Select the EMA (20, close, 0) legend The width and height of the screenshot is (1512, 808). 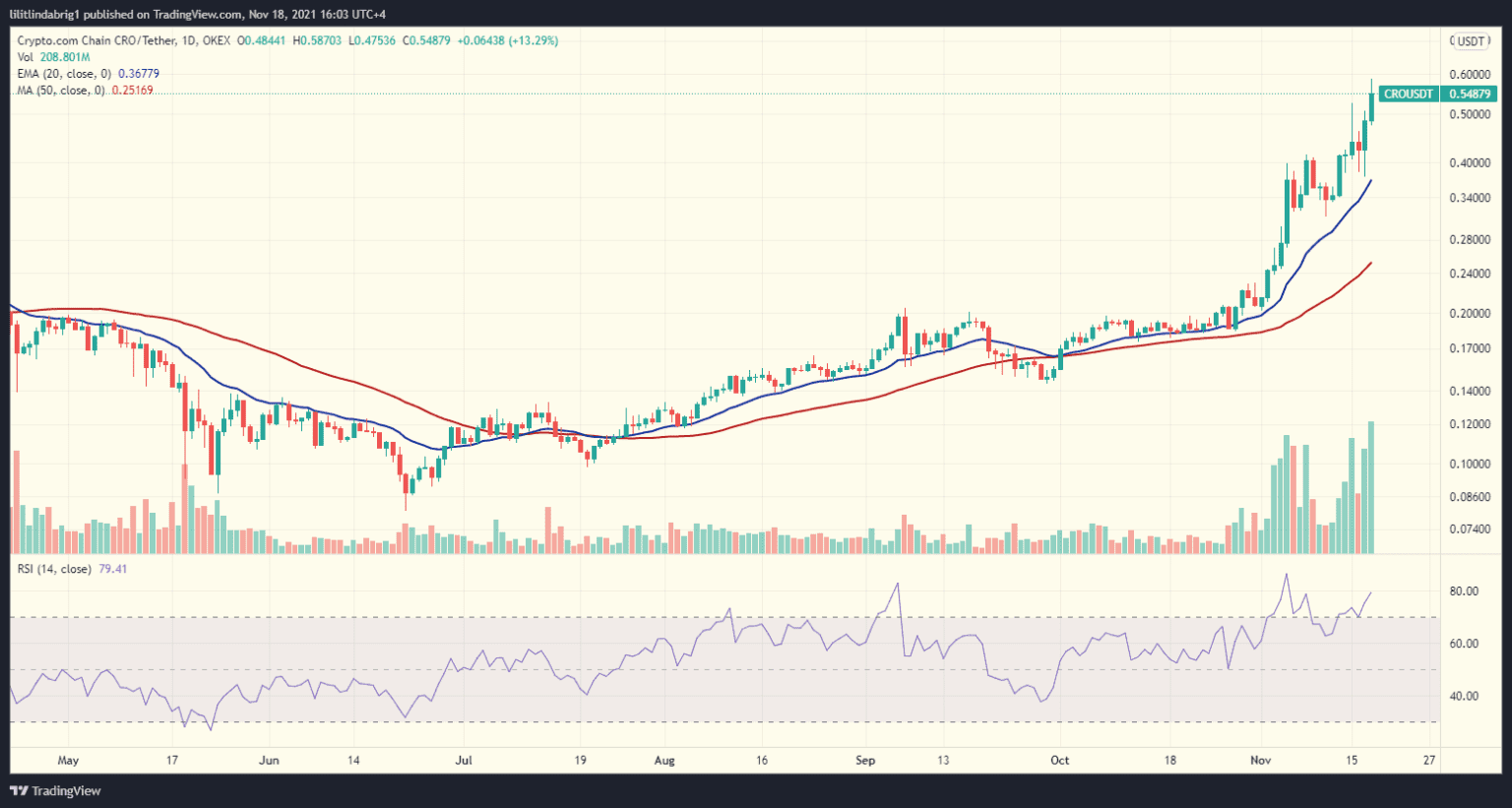[x=65, y=74]
